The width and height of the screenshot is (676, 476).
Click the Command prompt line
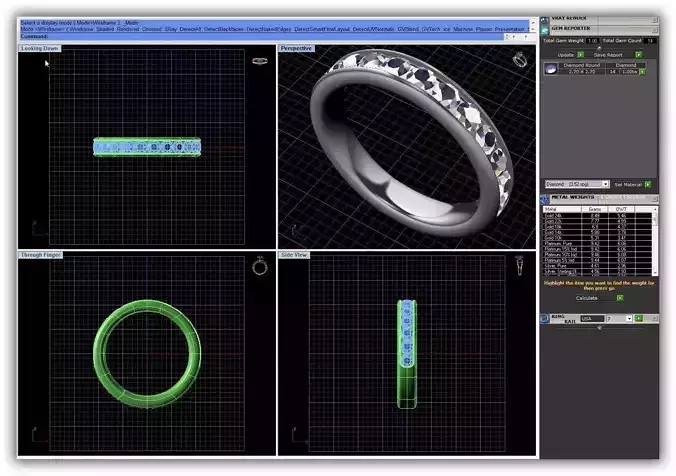[261, 37]
